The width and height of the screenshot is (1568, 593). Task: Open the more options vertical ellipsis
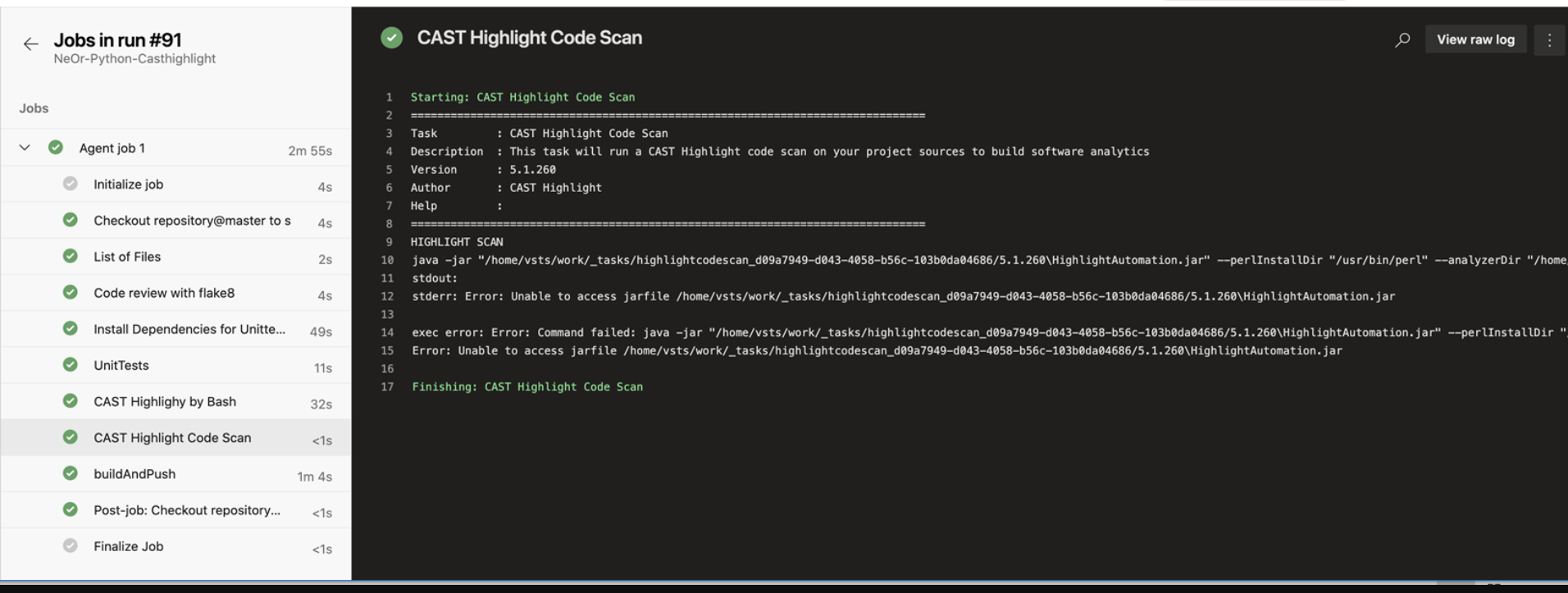point(1549,39)
